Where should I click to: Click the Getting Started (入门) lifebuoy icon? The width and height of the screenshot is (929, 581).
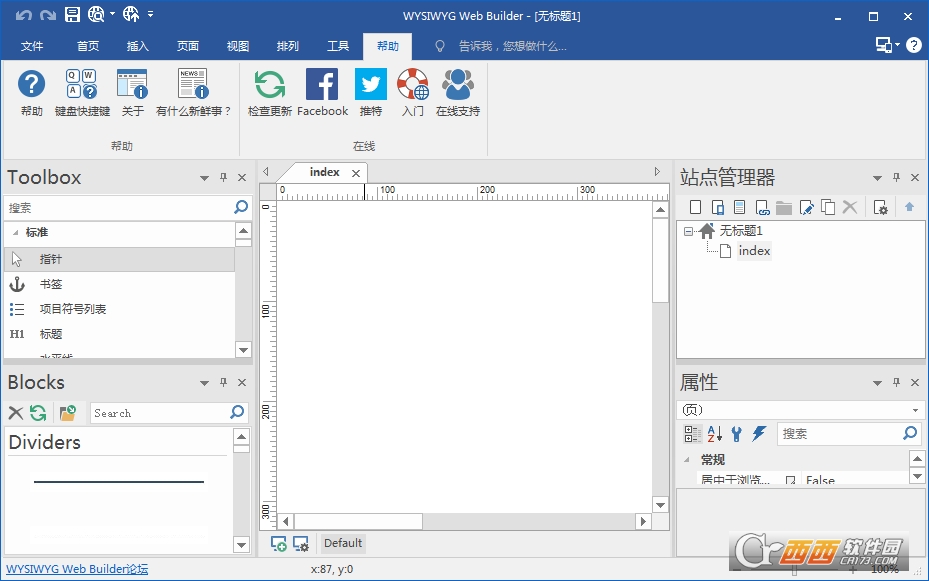click(413, 85)
